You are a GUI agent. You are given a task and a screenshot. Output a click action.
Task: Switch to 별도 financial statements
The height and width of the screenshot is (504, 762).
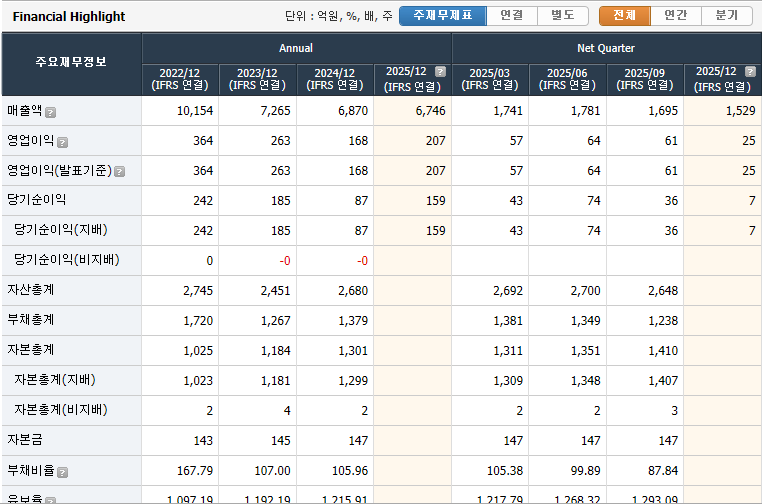pos(563,16)
